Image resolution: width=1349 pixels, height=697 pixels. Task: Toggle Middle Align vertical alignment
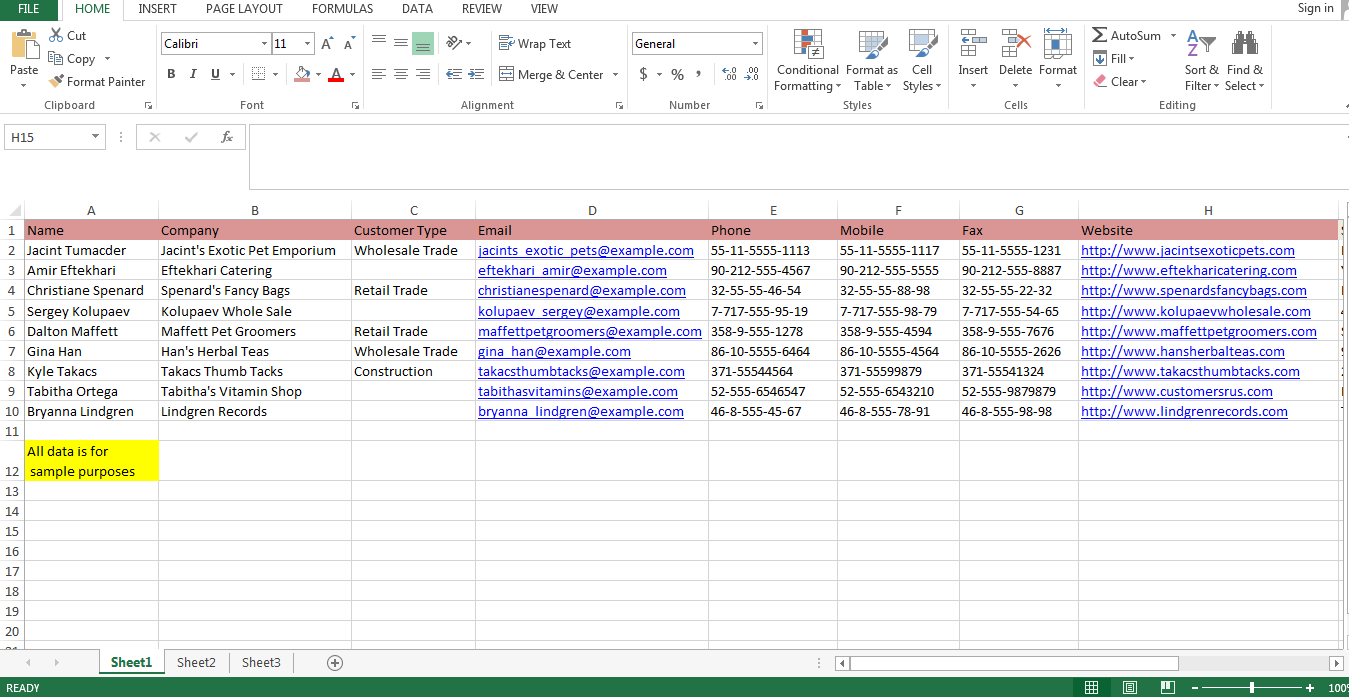[x=400, y=43]
